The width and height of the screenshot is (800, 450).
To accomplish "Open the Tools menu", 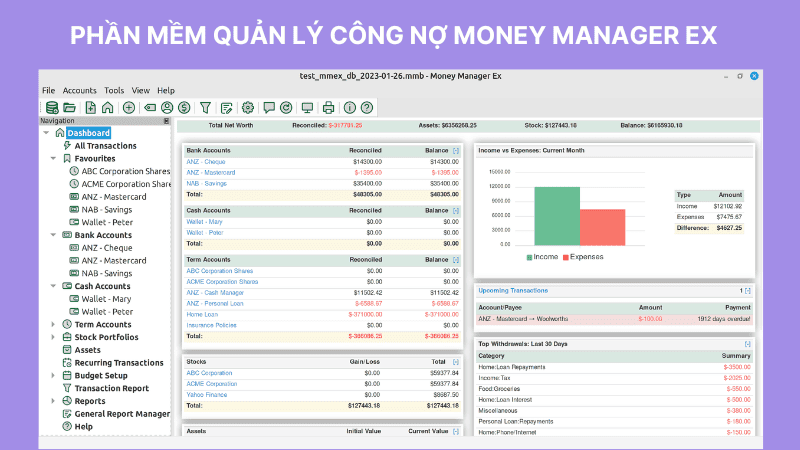I will click(114, 90).
